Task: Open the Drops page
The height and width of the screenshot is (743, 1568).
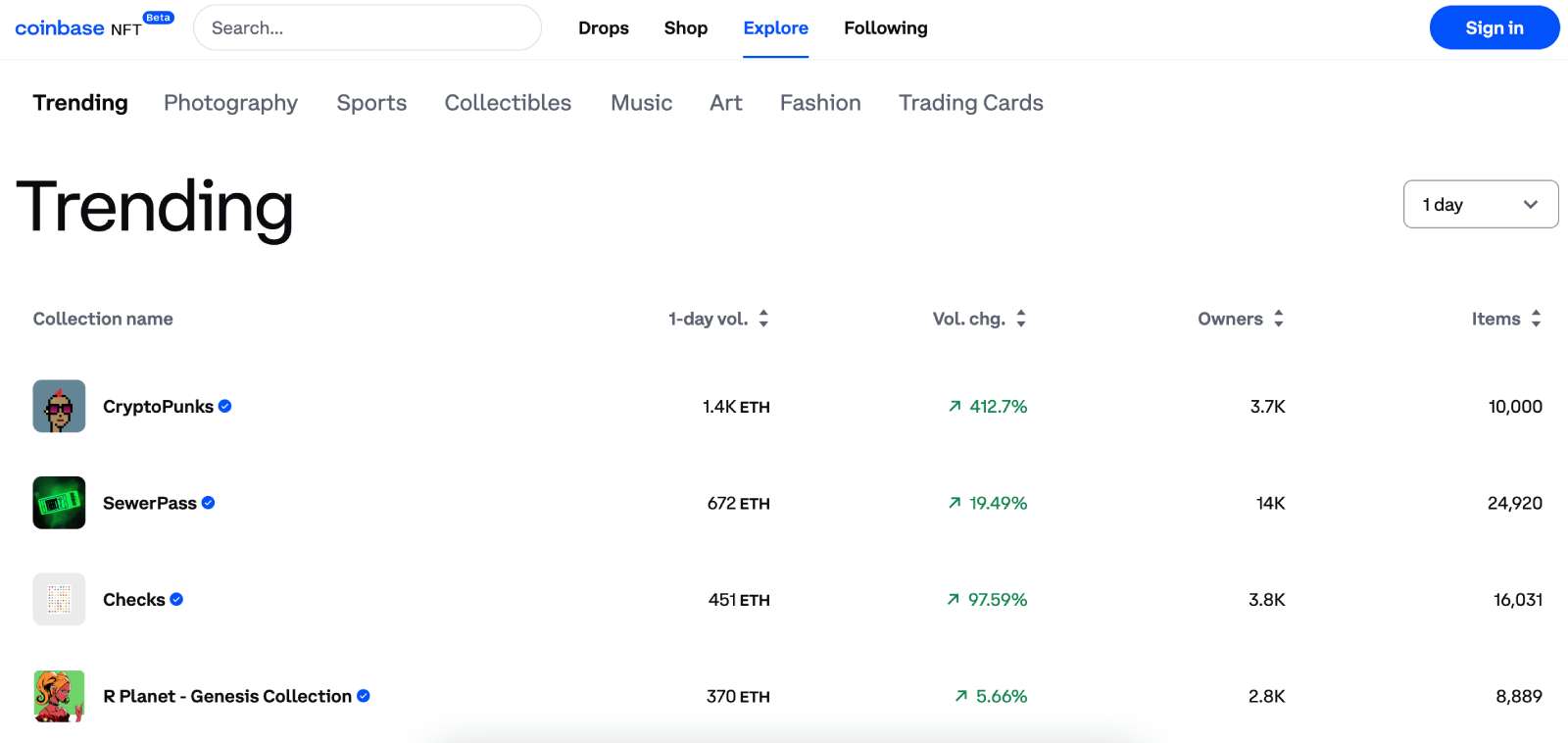Action: pyautogui.click(x=603, y=28)
